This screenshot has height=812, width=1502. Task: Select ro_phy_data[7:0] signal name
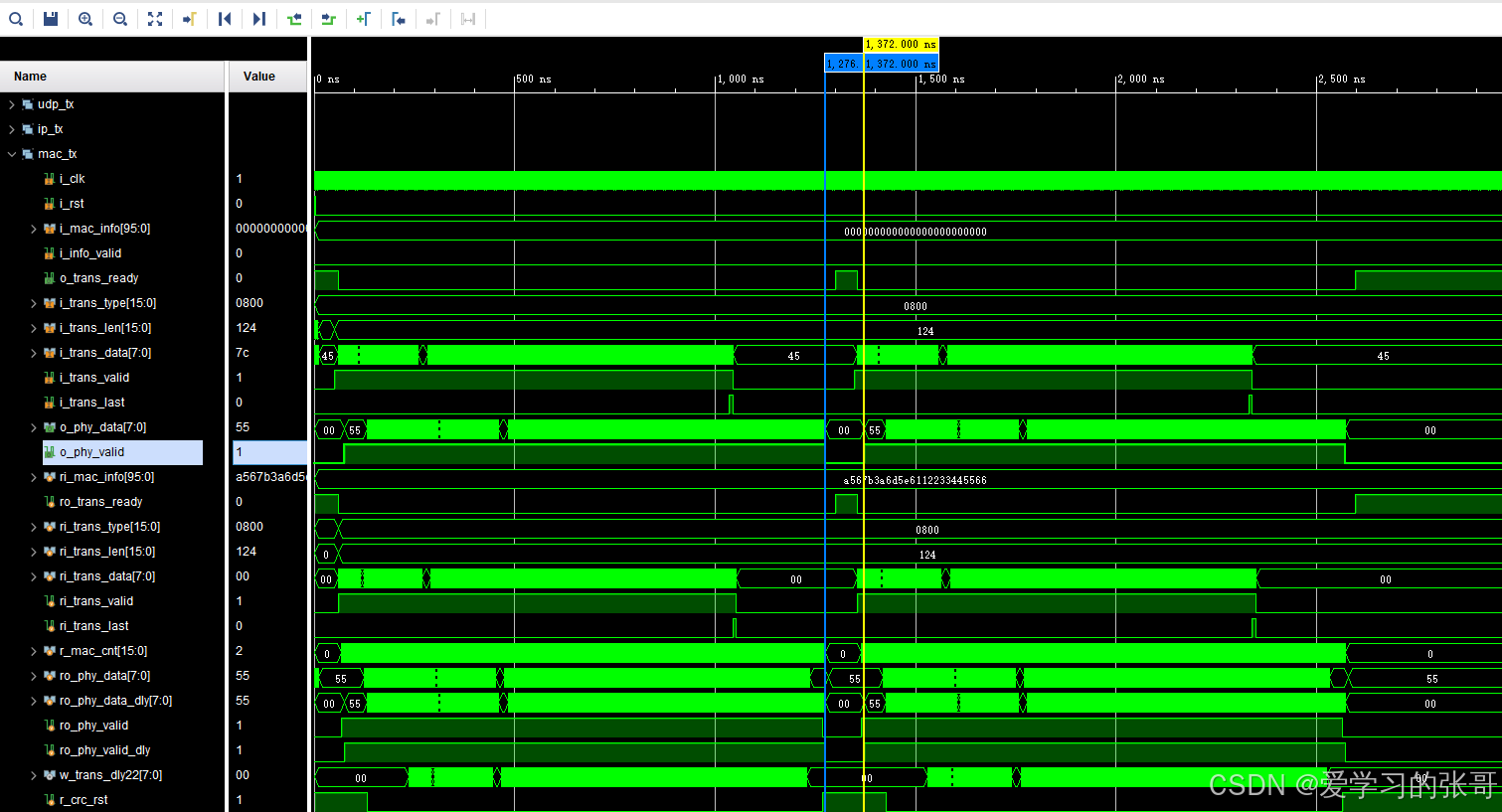[104, 676]
